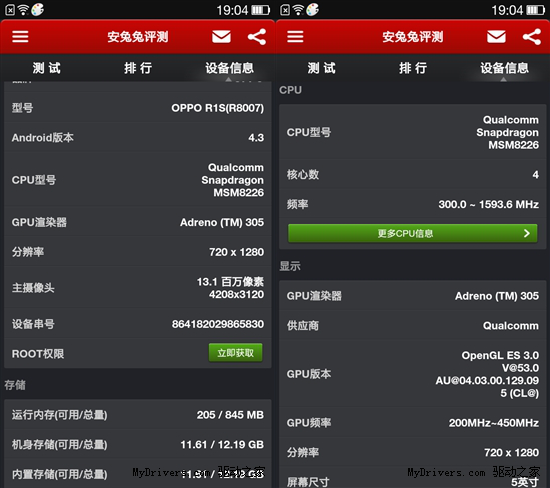550x488 pixels.
Task: Tap the share icon in left header
Action: (x=257, y=37)
